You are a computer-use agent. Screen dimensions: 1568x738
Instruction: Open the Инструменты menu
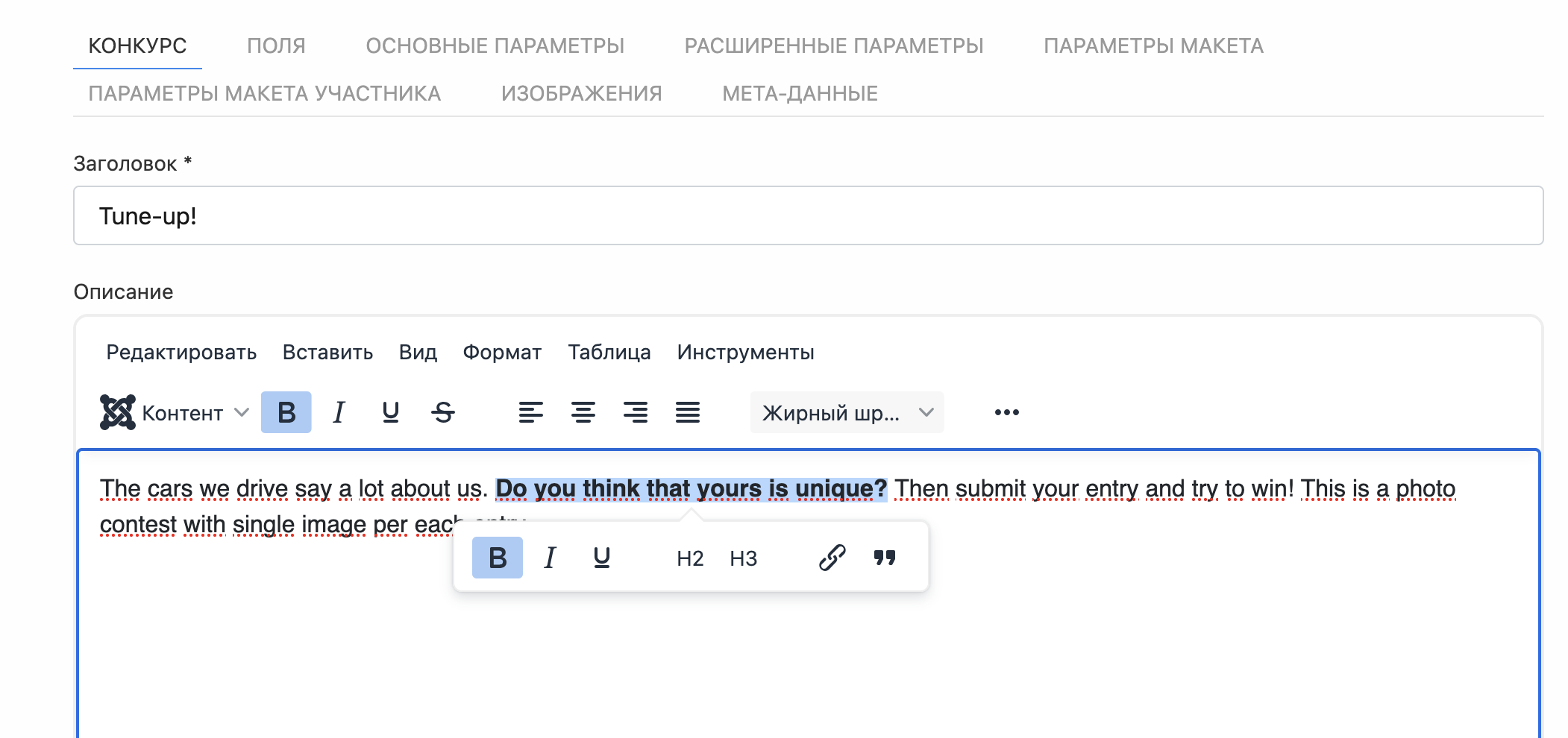tap(745, 352)
